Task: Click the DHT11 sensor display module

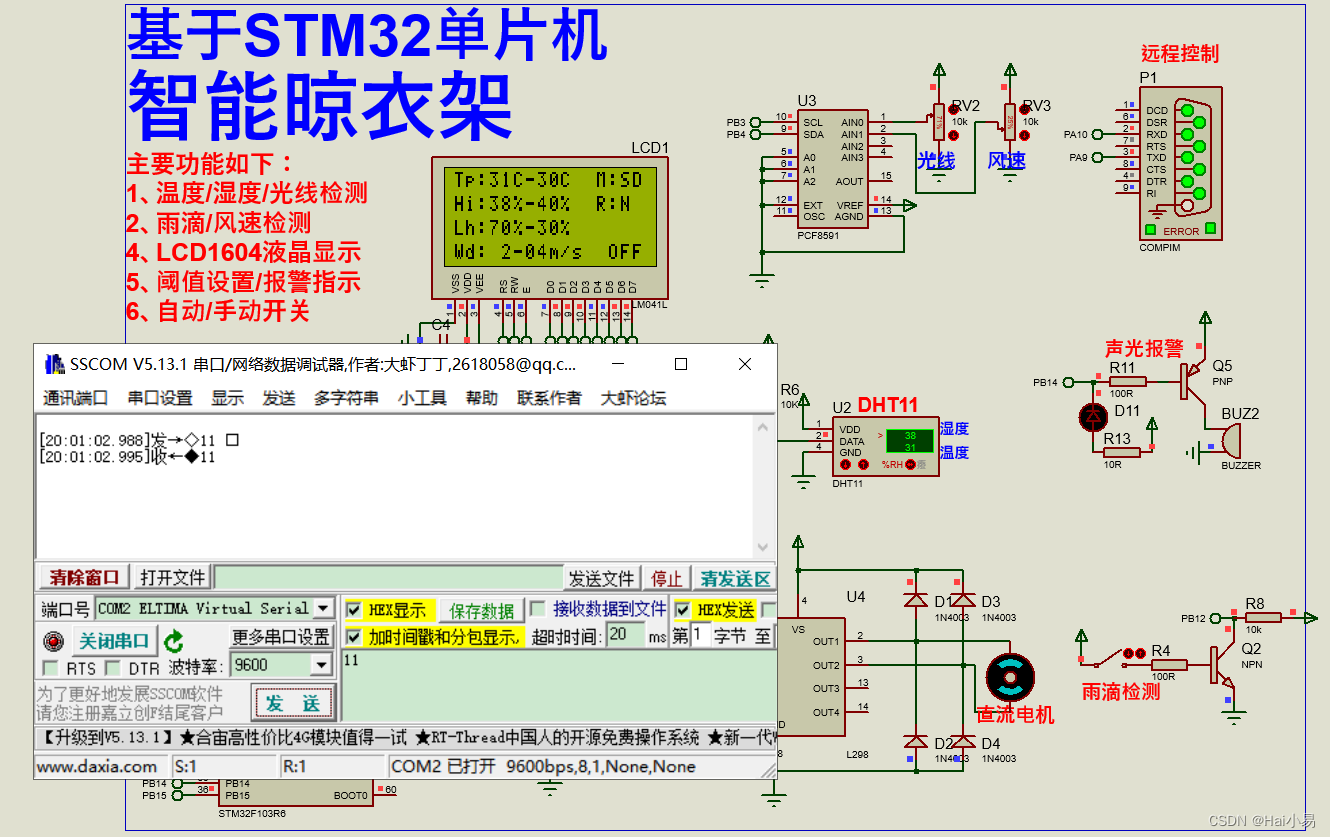Action: tap(888, 445)
